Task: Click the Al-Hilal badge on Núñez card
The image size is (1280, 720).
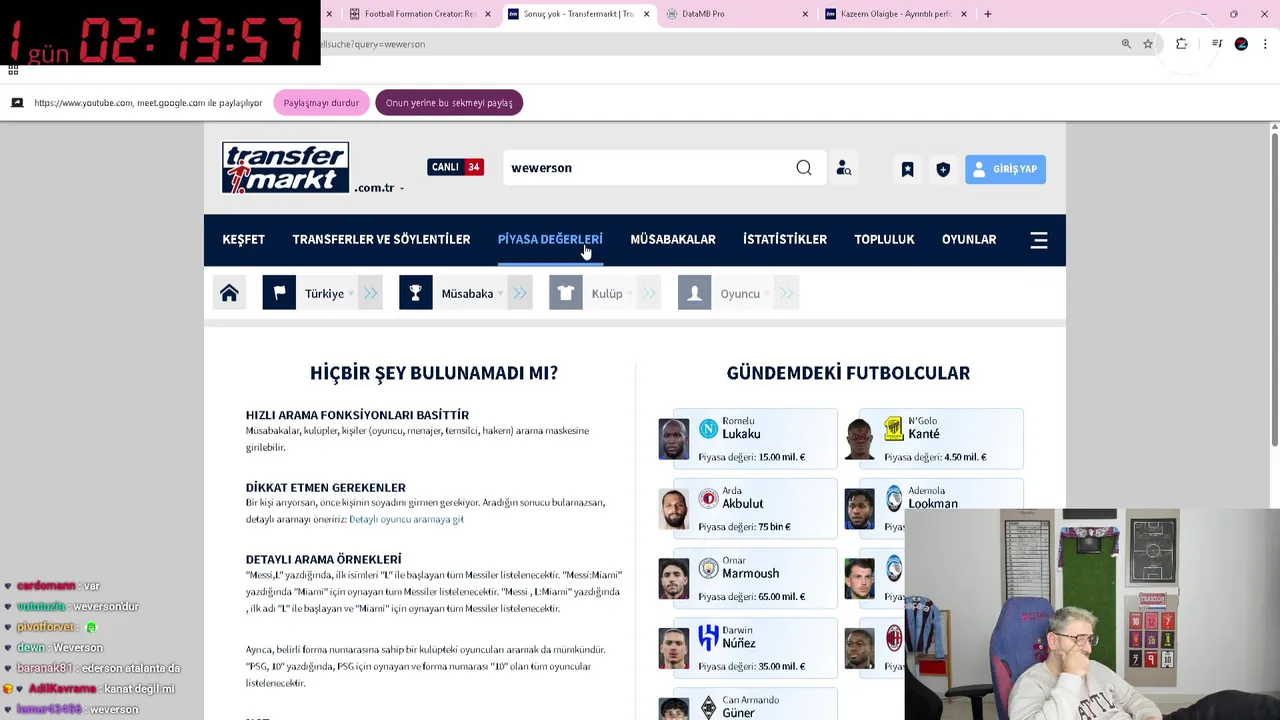Action: (x=708, y=638)
